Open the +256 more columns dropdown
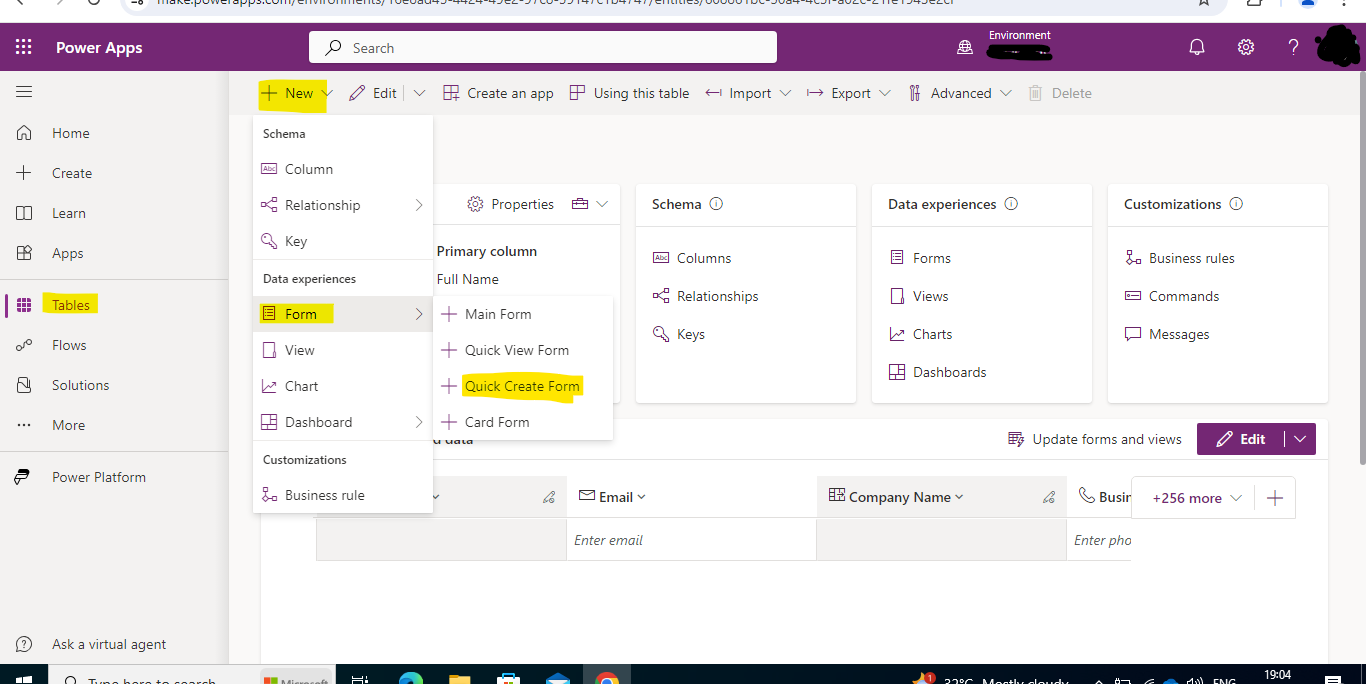The image size is (1366, 684). click(1193, 497)
